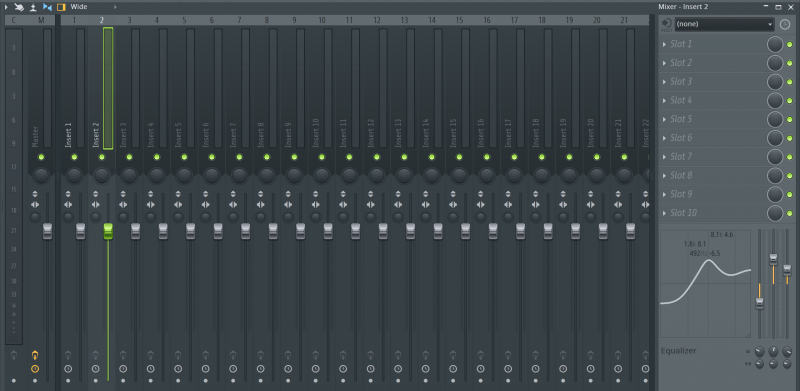Mute Insert 6 via green light

(212, 157)
